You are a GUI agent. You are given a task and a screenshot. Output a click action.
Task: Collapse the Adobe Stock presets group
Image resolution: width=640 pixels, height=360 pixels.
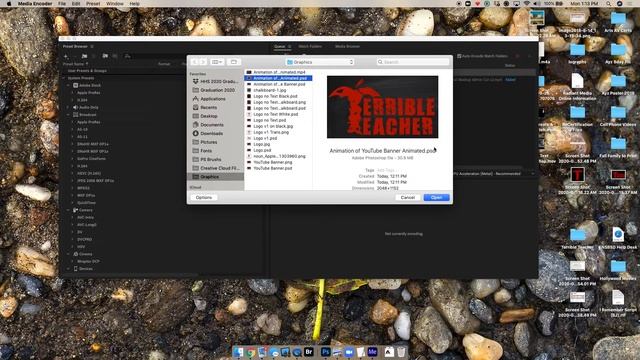click(x=69, y=85)
